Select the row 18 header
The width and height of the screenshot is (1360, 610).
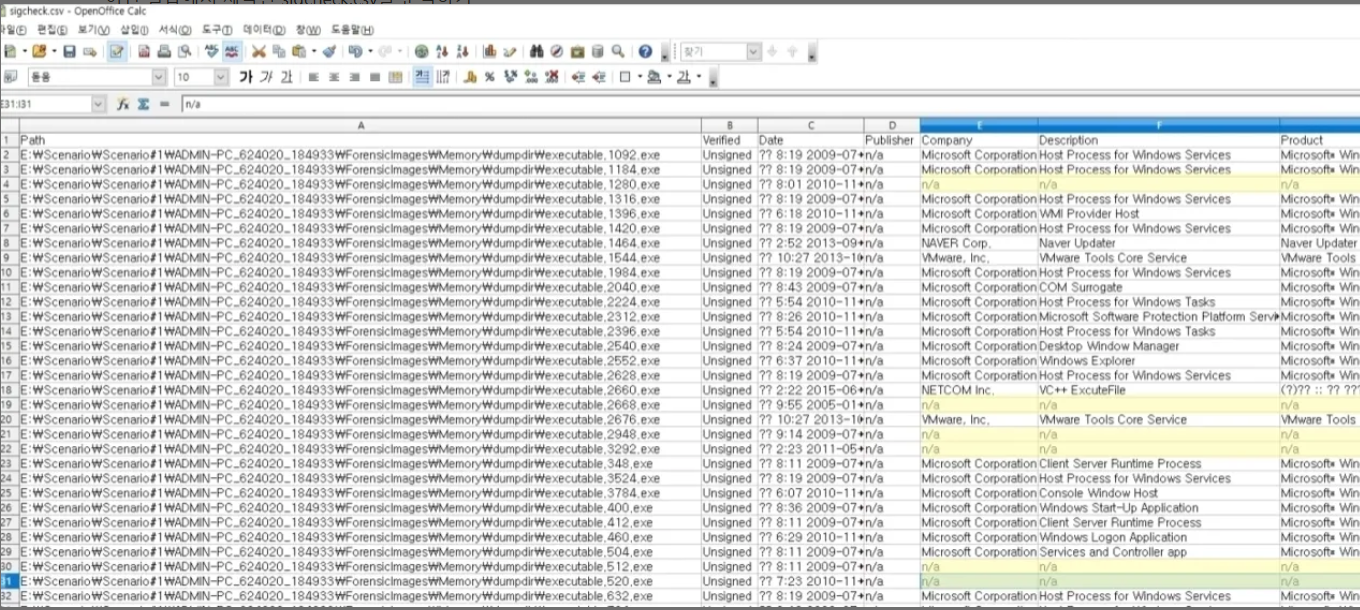[x=9, y=390]
